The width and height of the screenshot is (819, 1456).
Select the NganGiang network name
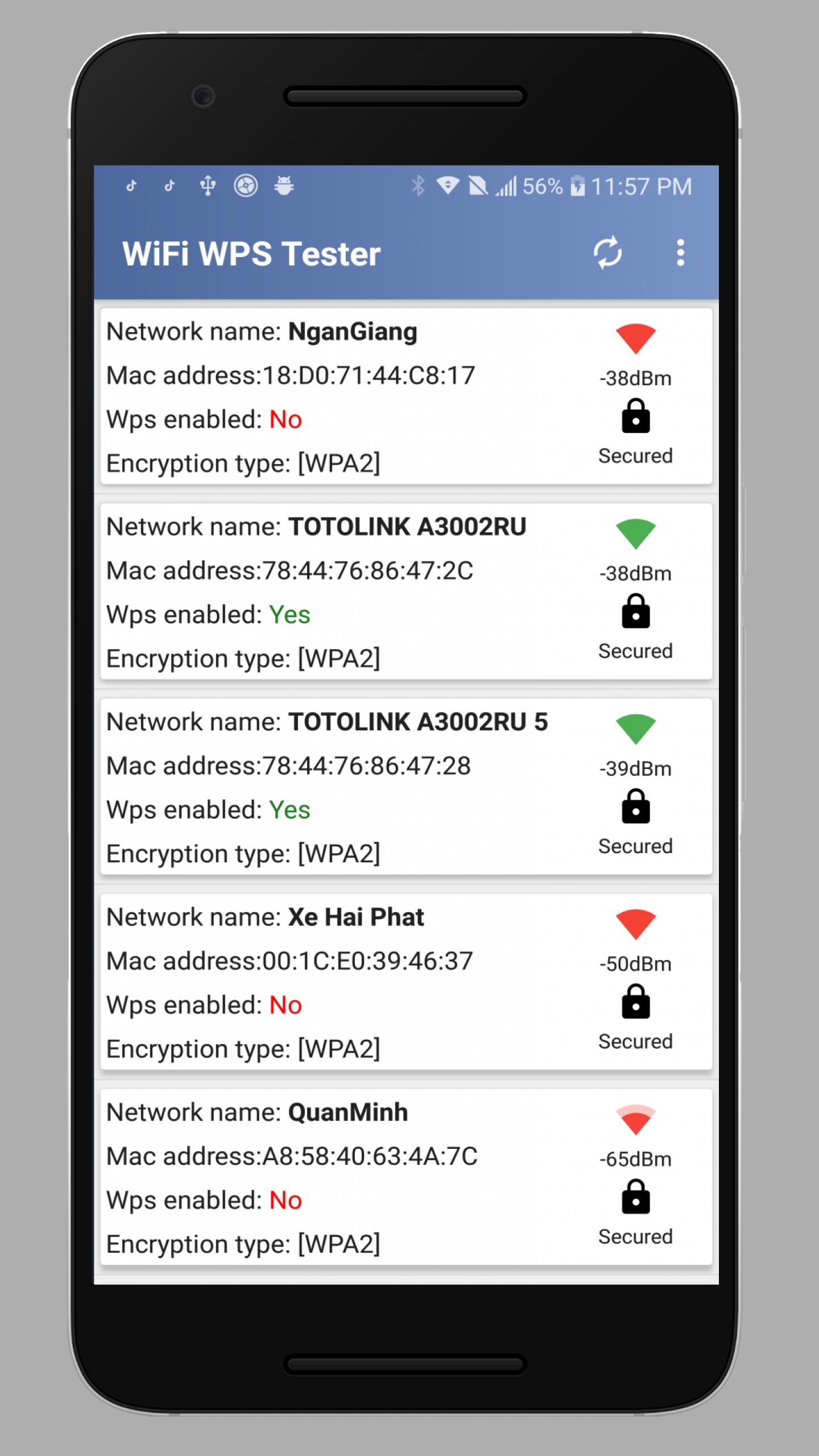pyautogui.click(x=353, y=332)
